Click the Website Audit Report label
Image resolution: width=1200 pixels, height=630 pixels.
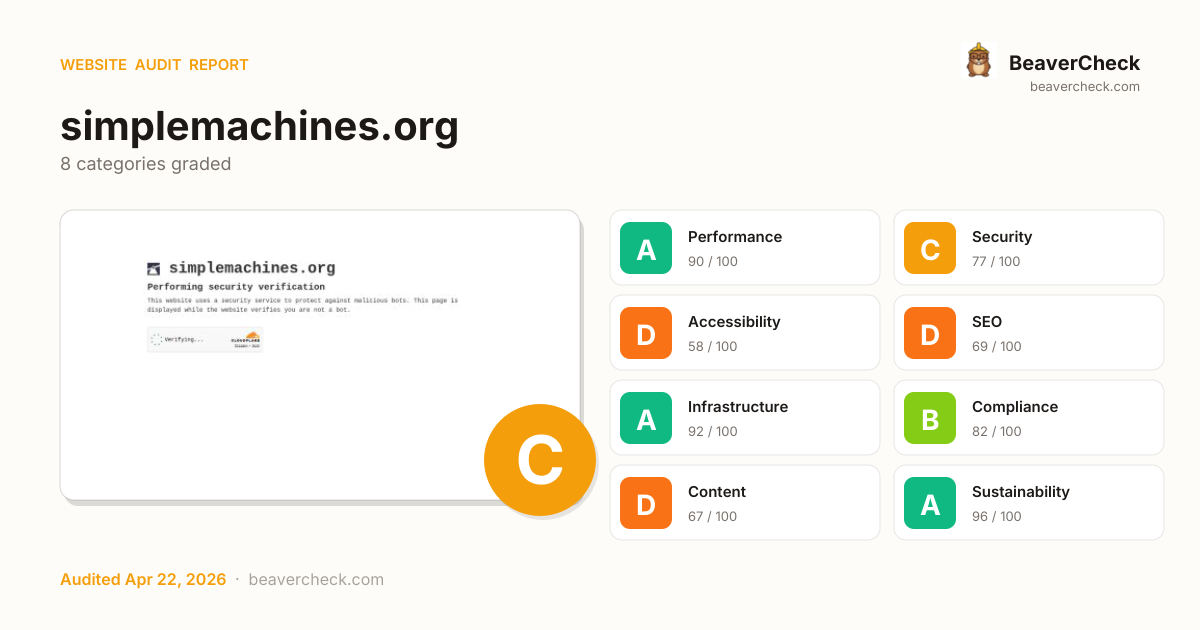click(154, 65)
